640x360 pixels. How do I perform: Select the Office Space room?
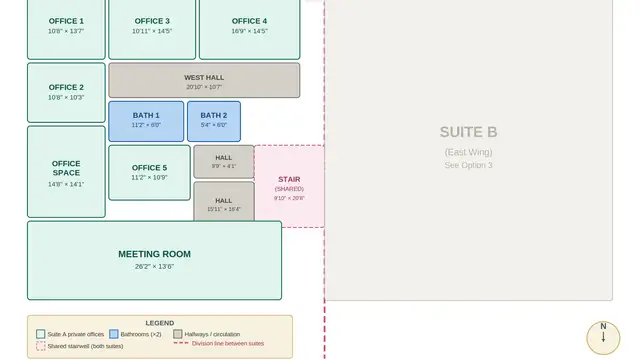click(66, 172)
